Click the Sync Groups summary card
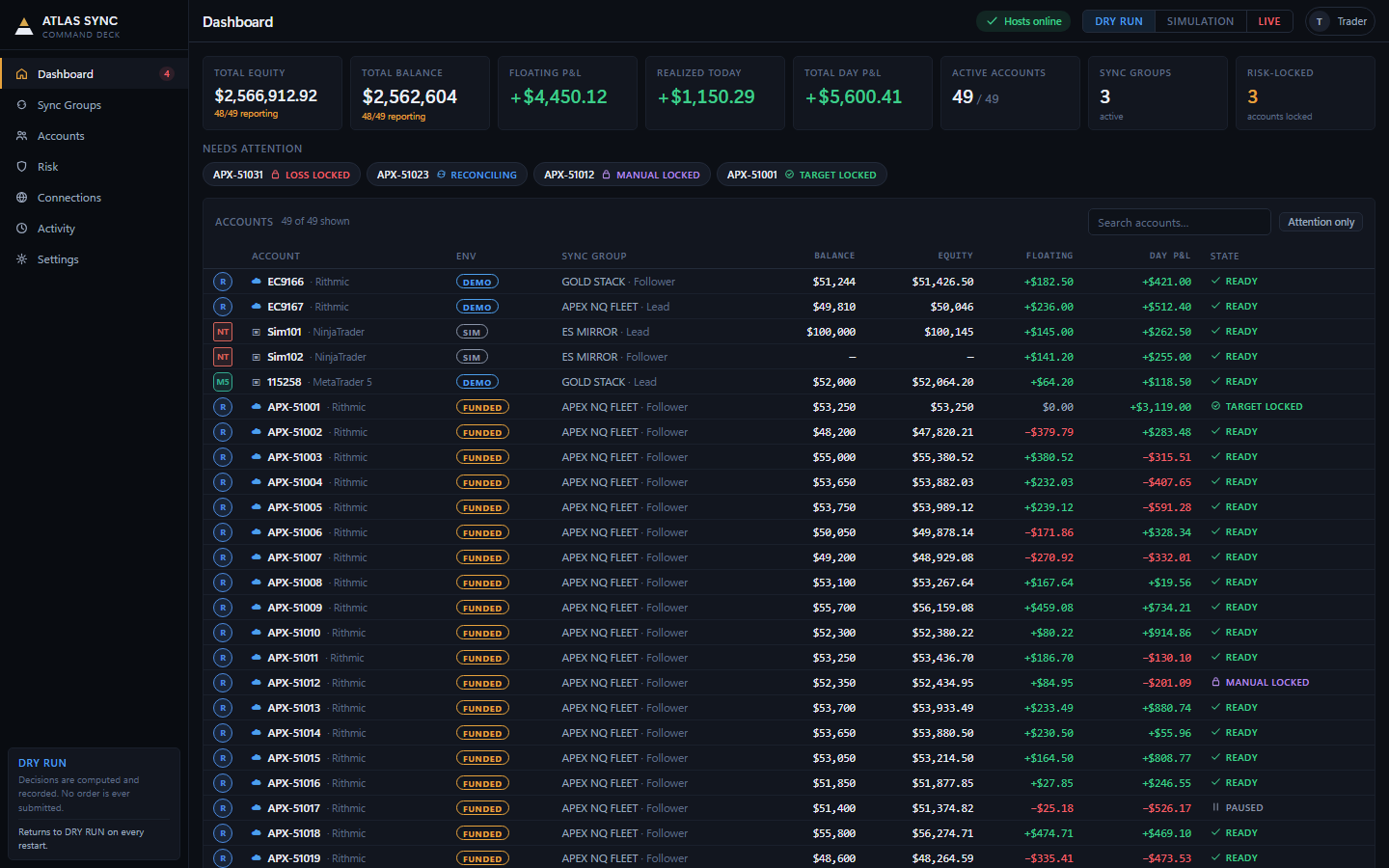The height and width of the screenshot is (868, 1389). 1157,93
